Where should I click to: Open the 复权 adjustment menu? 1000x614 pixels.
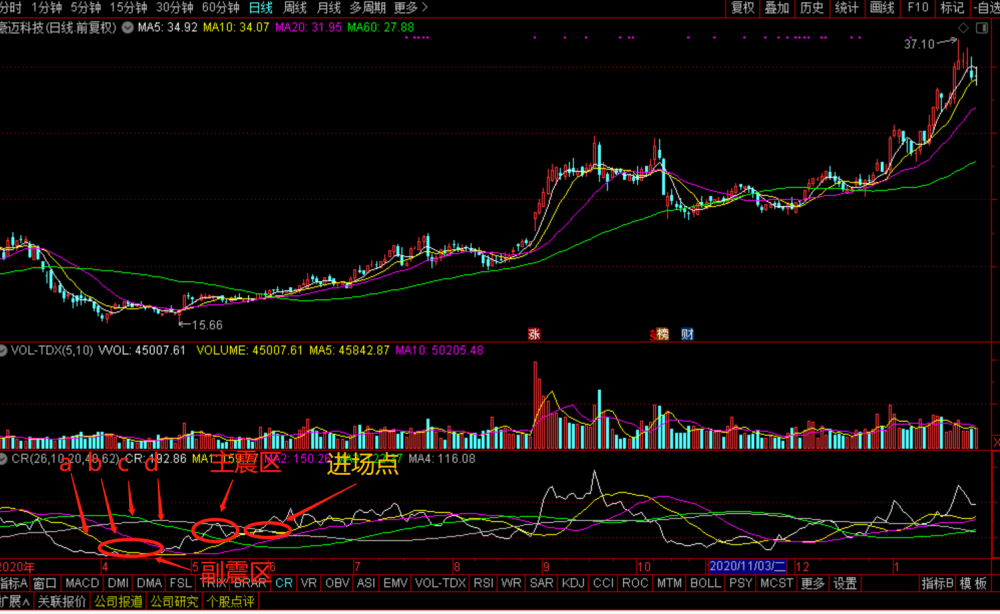click(742, 8)
